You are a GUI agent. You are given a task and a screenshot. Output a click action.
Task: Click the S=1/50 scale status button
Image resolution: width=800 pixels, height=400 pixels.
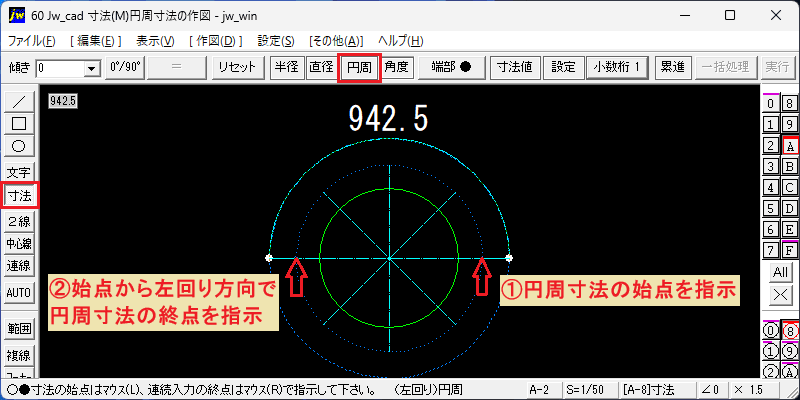589,390
